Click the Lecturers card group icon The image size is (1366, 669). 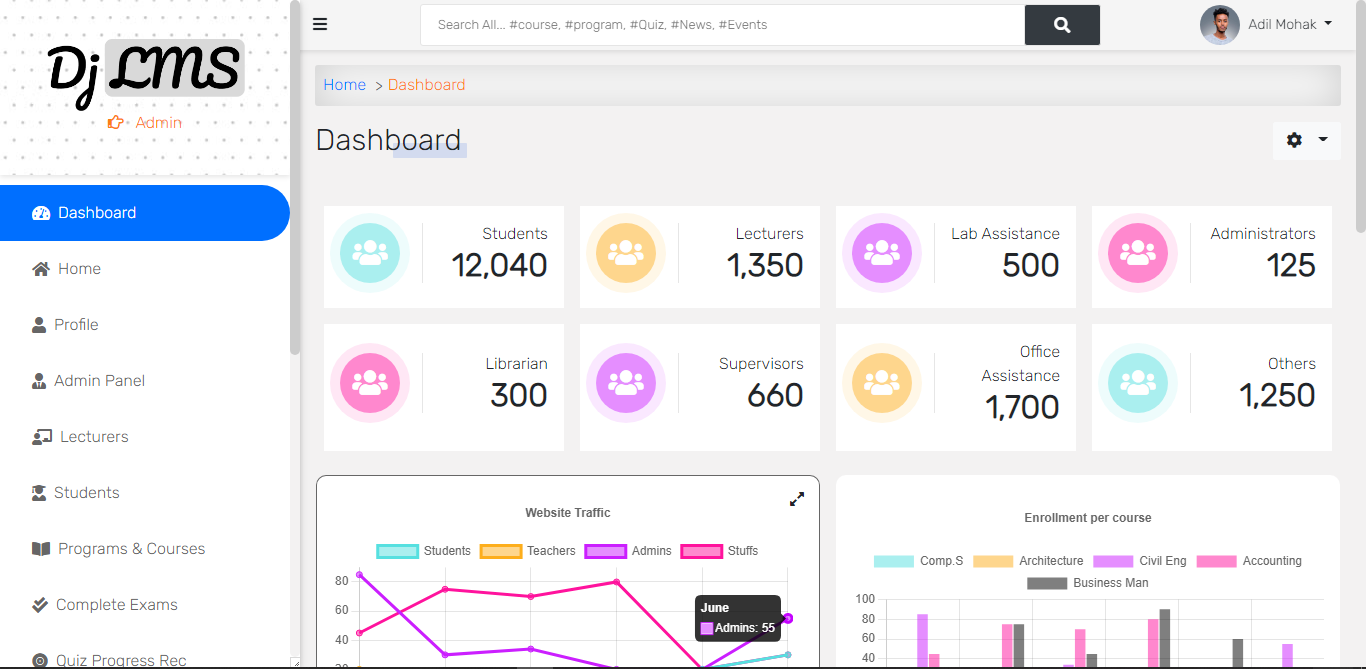(x=626, y=253)
